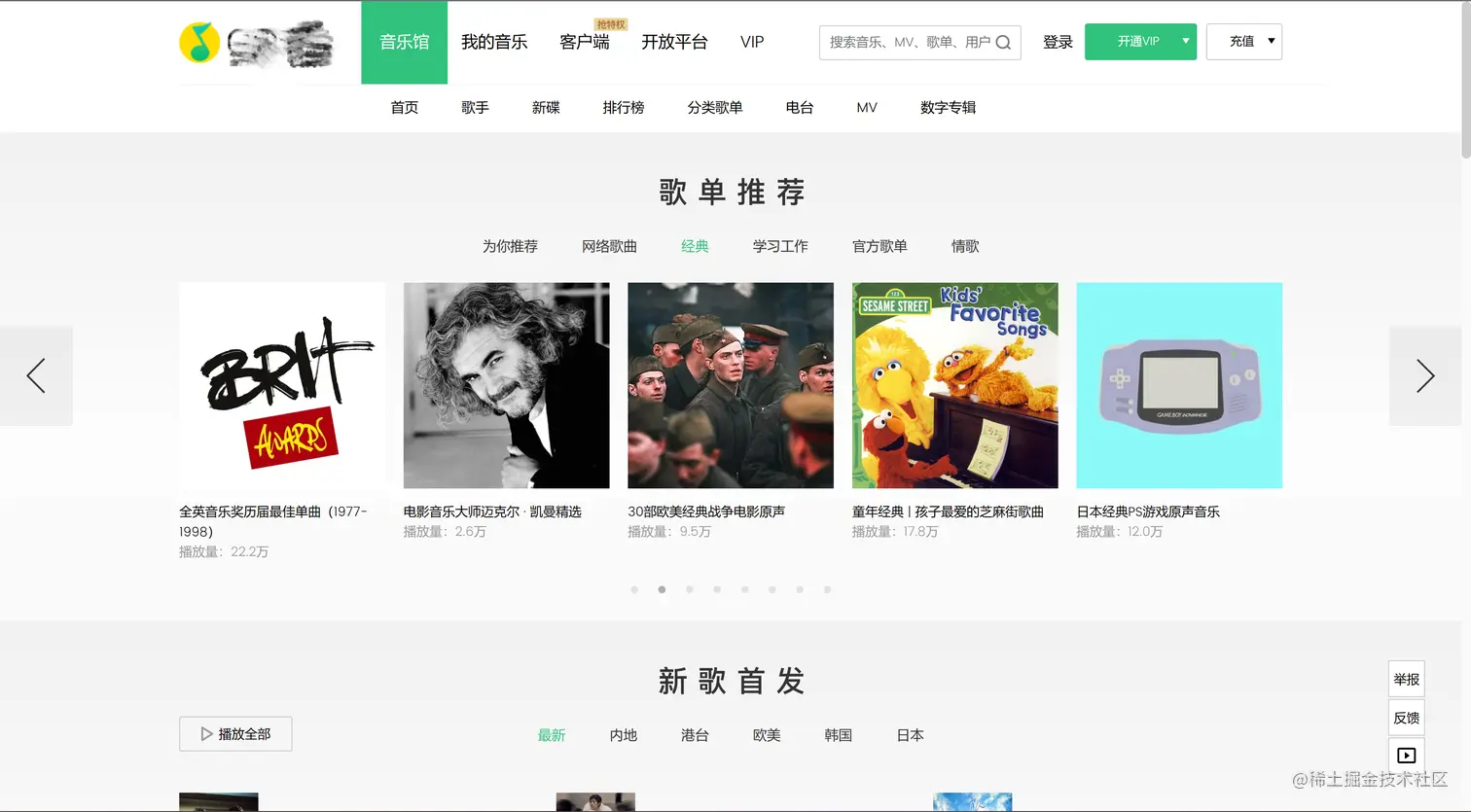Screen dimensions: 1471x812
Task: Open the war movie soldiers cover
Action: (x=731, y=386)
